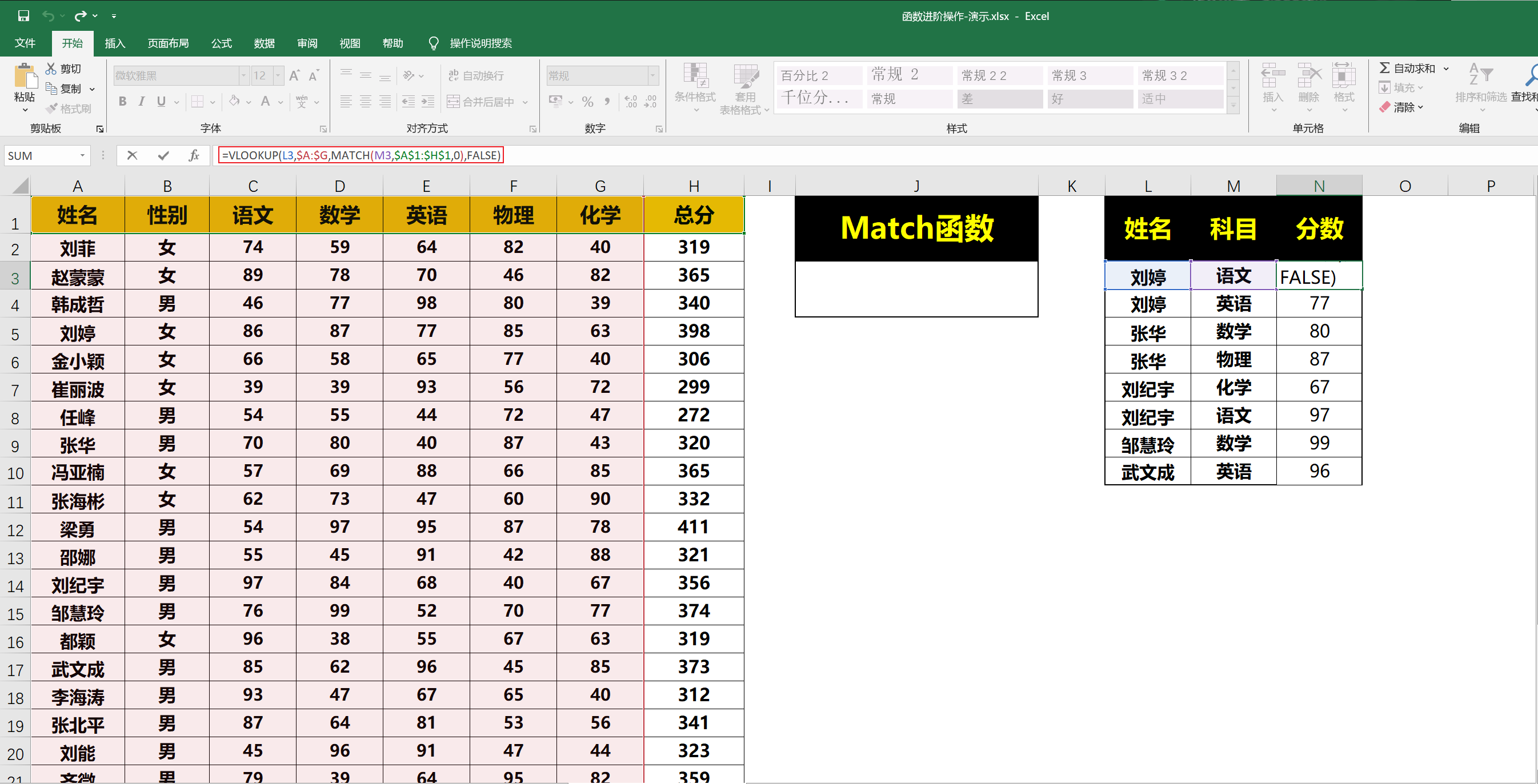Click the Format Painter brush
Viewport: 1538px width, 784px height.
coord(52,108)
